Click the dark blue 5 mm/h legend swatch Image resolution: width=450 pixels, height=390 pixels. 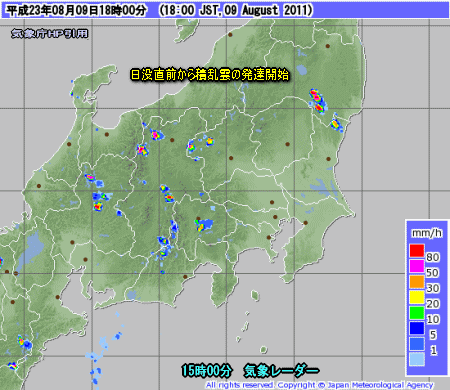(x=417, y=328)
